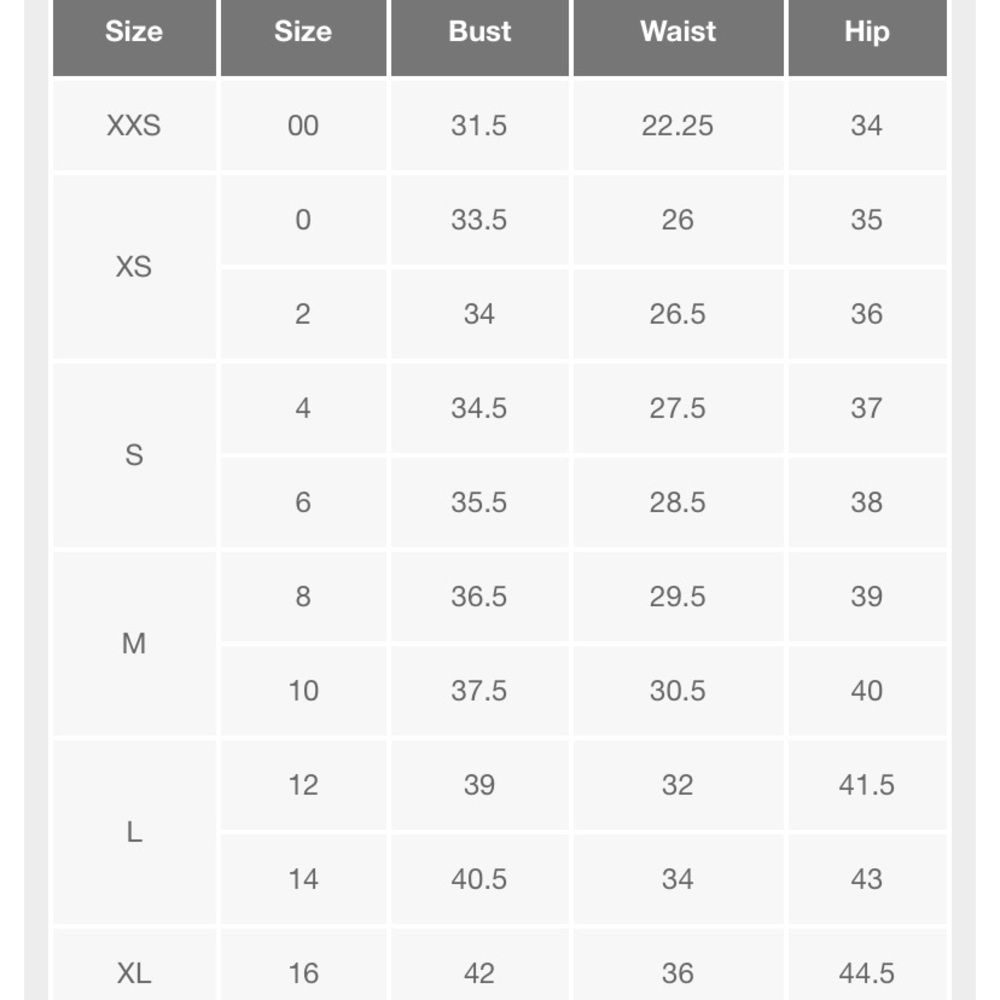Screen dimensions: 1000x1000
Task: Select the S size label
Action: (134, 455)
